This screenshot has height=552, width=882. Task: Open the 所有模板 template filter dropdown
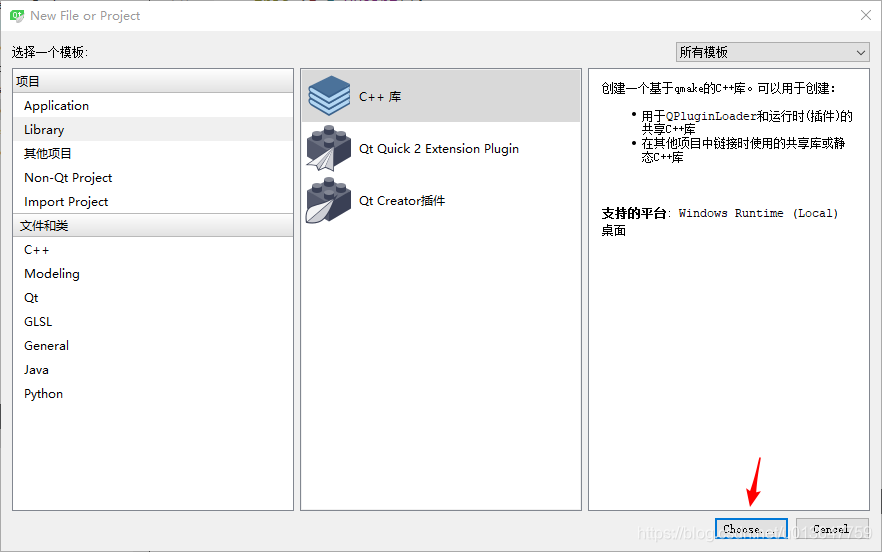pos(772,52)
